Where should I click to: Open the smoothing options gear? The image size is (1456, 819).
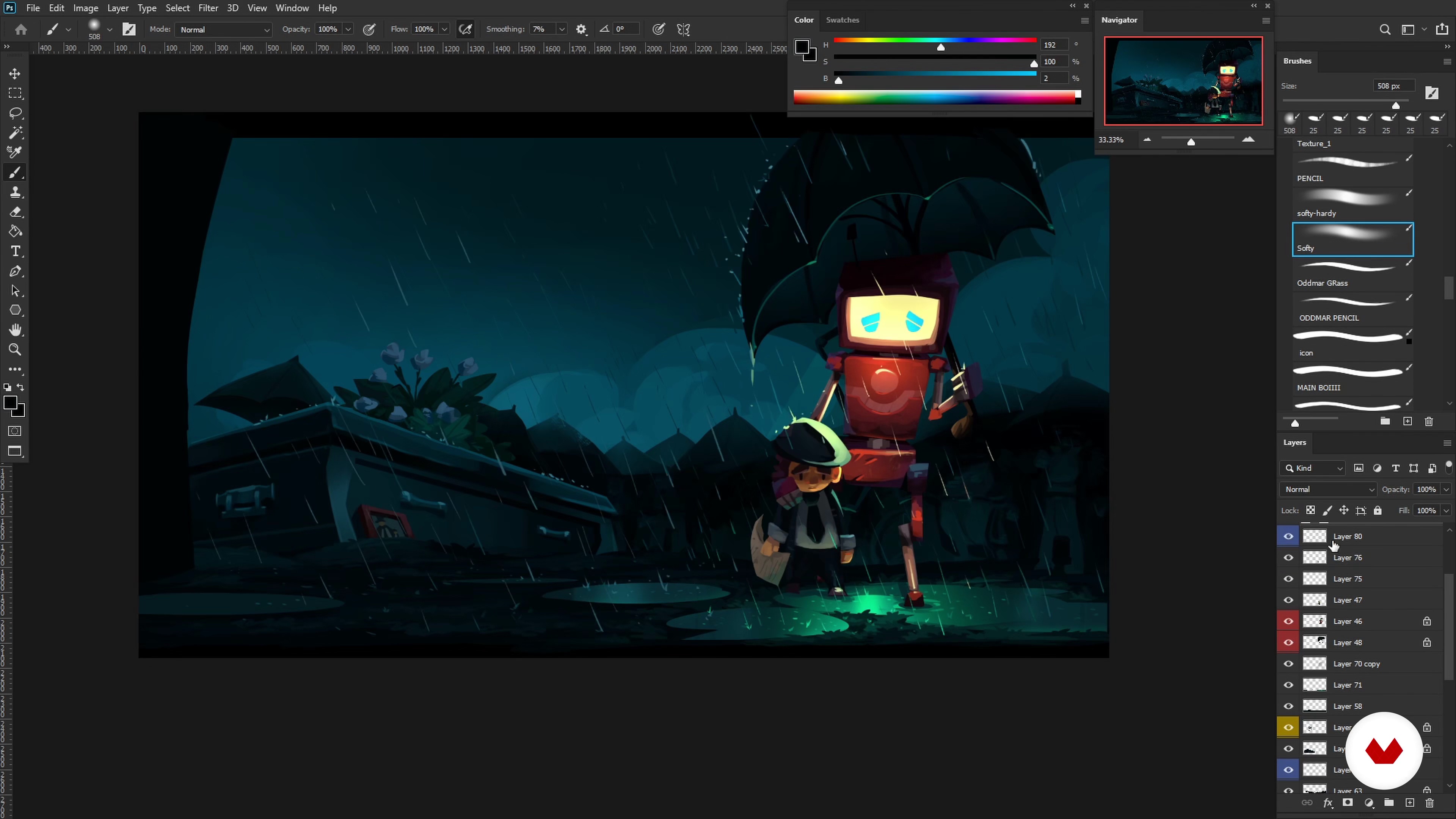coord(581,30)
